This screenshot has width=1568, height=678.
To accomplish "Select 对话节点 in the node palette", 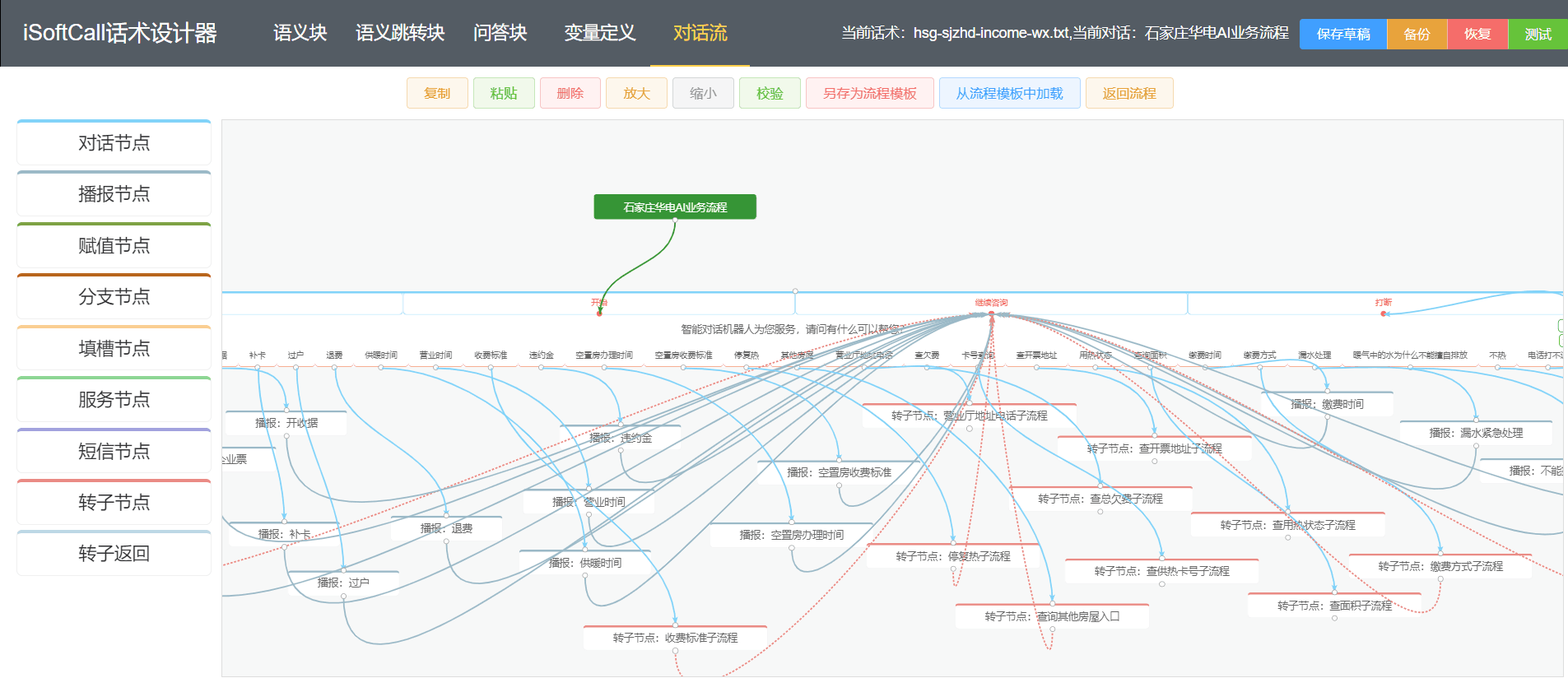I will tap(114, 142).
